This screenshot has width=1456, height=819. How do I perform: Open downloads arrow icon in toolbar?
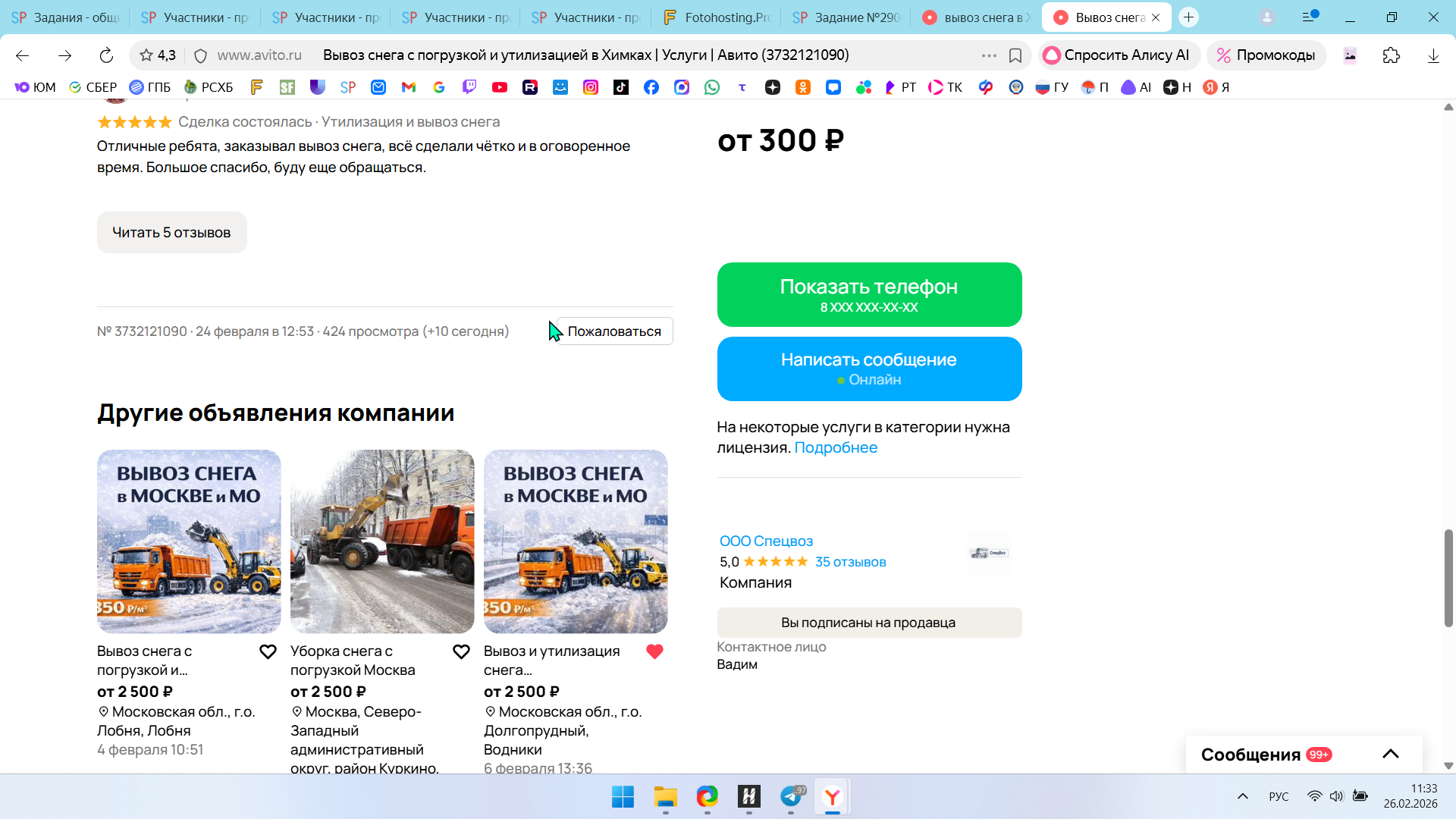point(1433,55)
